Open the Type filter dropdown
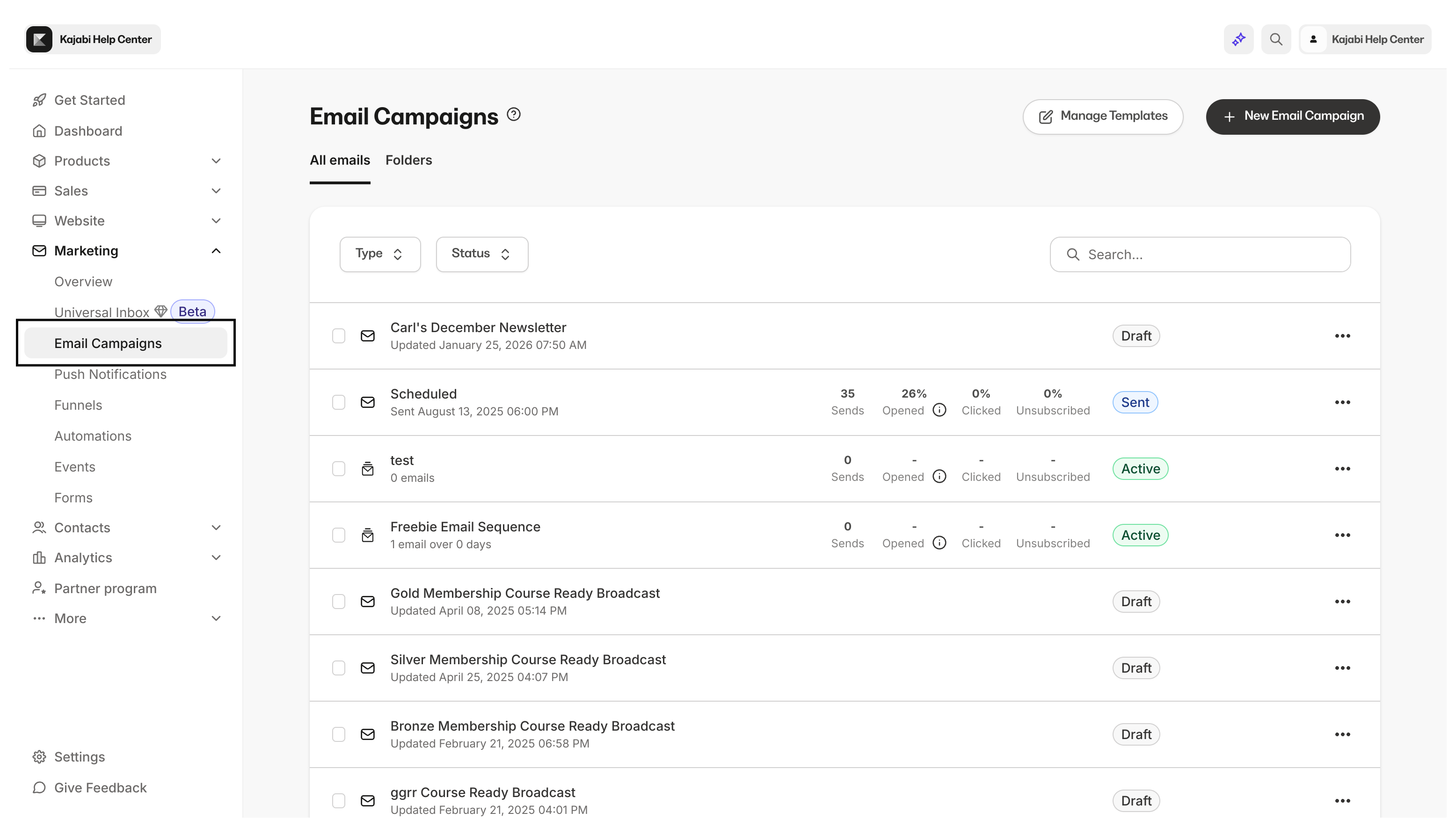The height and width of the screenshot is (827, 1456). [x=379, y=254]
